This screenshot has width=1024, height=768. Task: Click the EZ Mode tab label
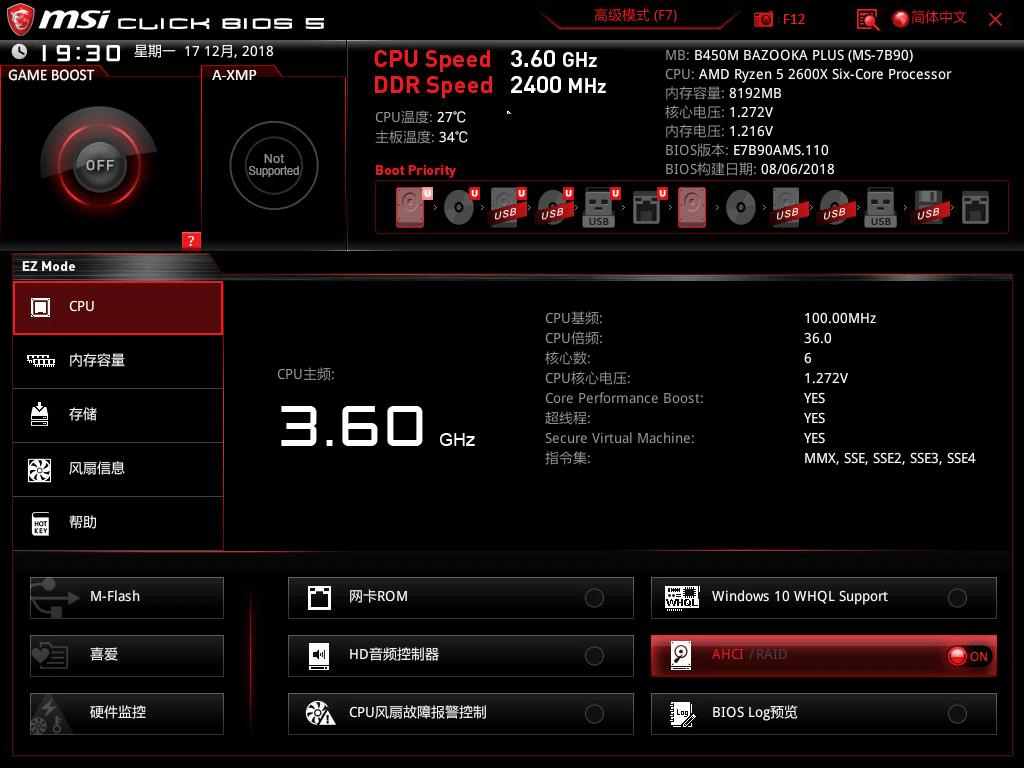46,266
